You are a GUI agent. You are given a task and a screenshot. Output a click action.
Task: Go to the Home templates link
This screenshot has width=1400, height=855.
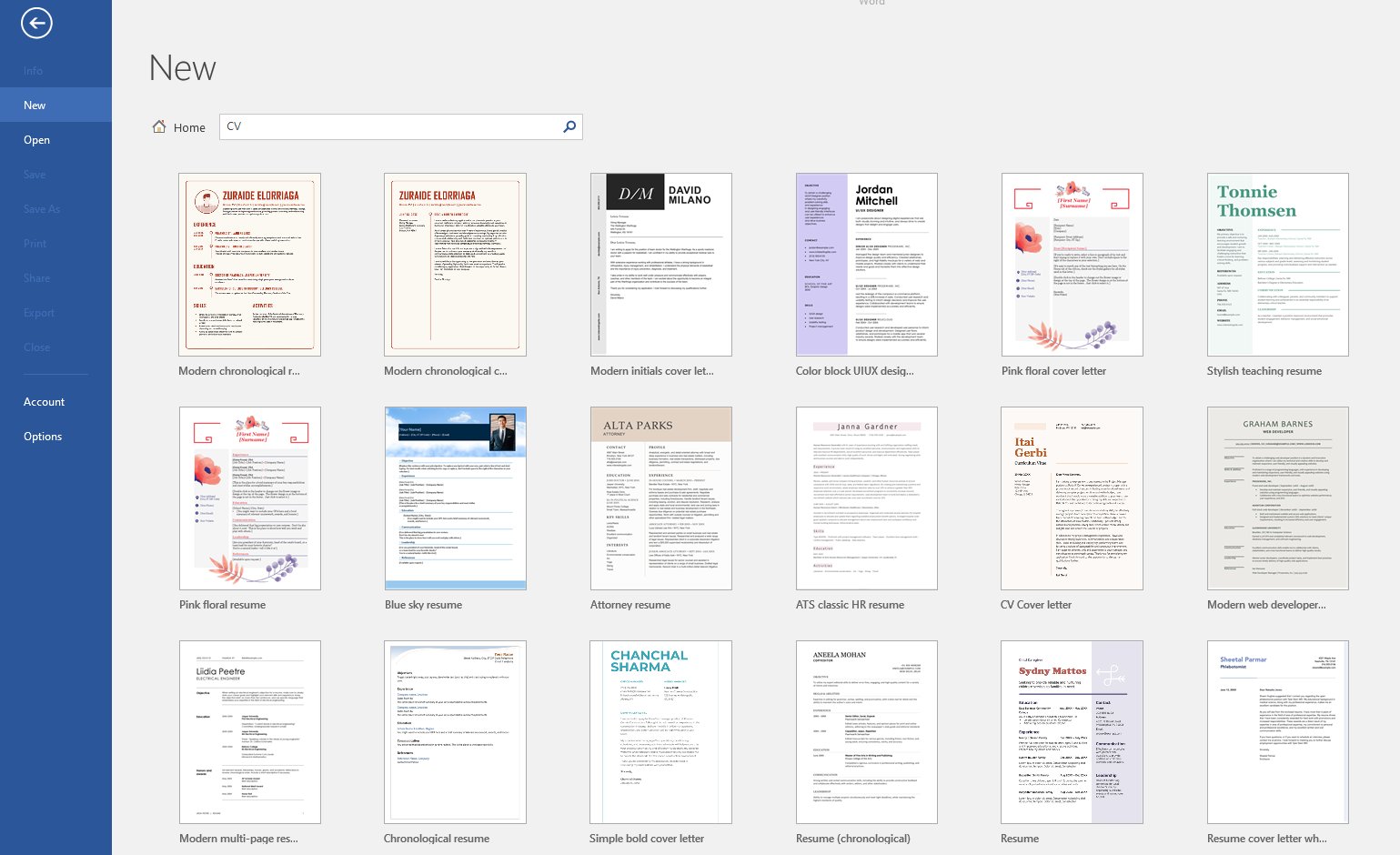coord(189,127)
